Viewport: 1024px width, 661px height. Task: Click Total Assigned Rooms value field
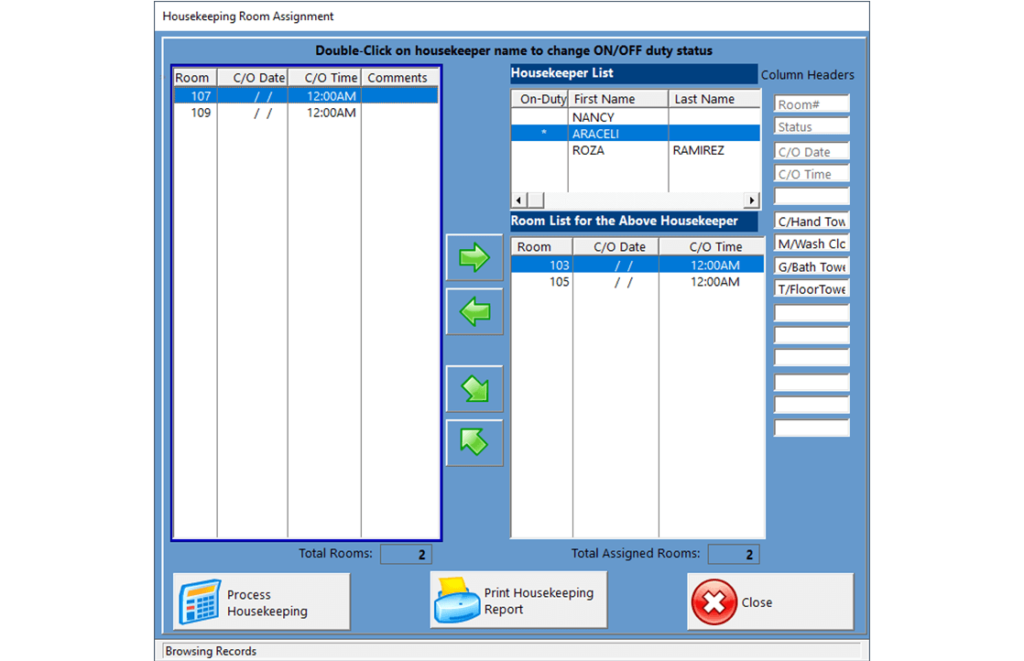(x=733, y=554)
